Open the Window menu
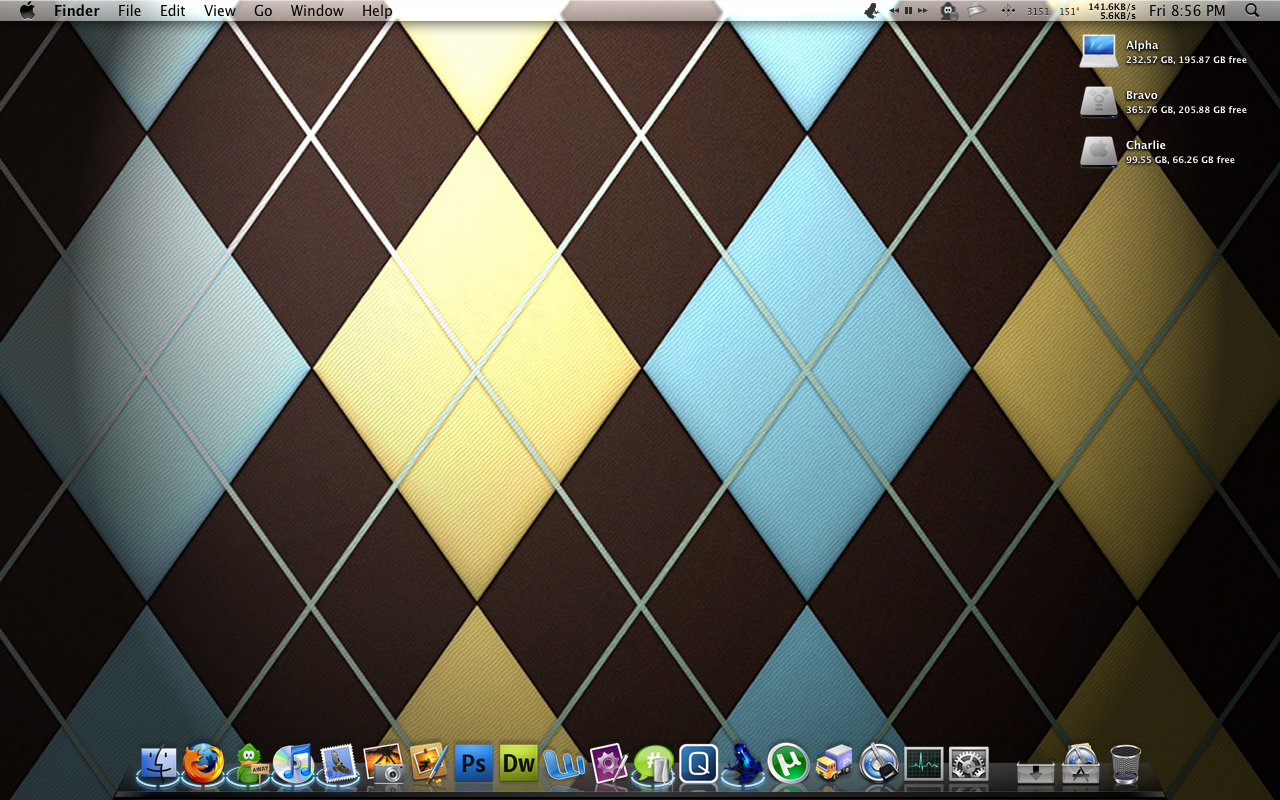Viewport: 1280px width, 800px height. tap(317, 11)
